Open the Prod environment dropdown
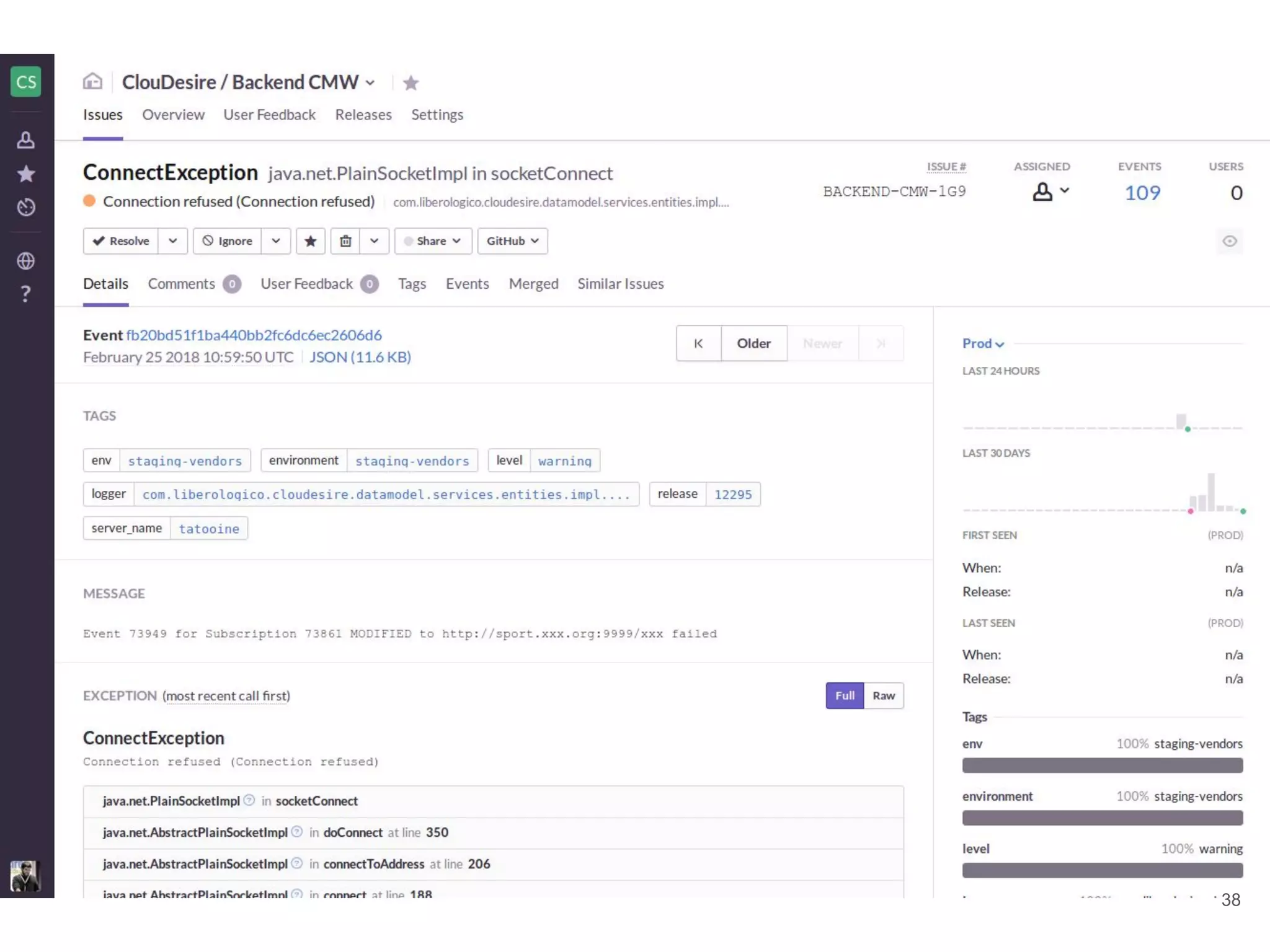Image resolution: width=1270 pixels, height=952 pixels. [982, 343]
